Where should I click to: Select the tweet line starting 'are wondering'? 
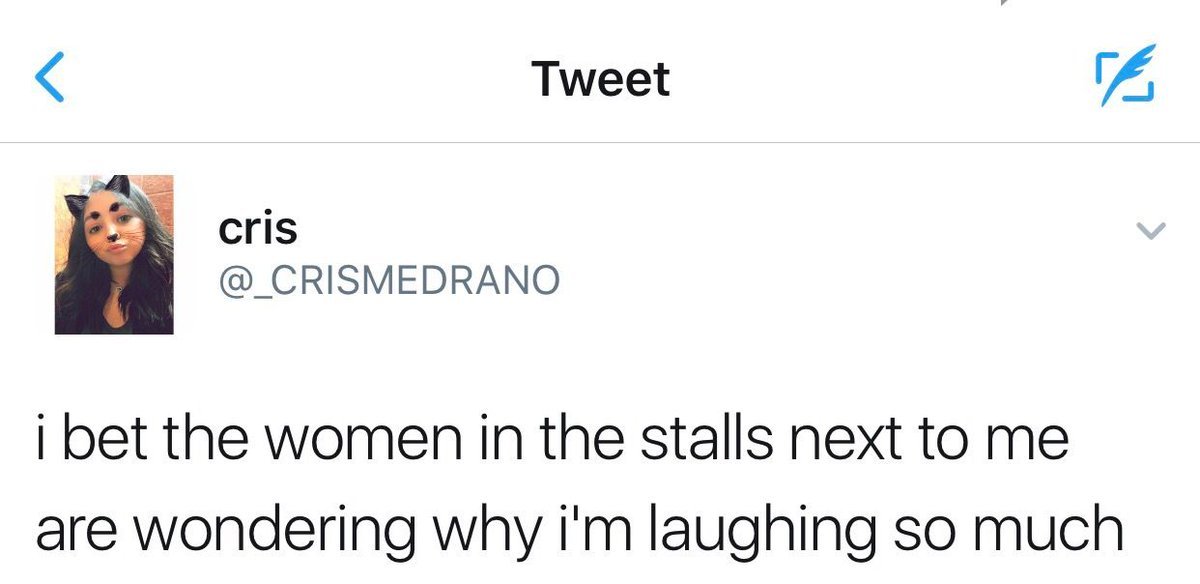coord(579,529)
